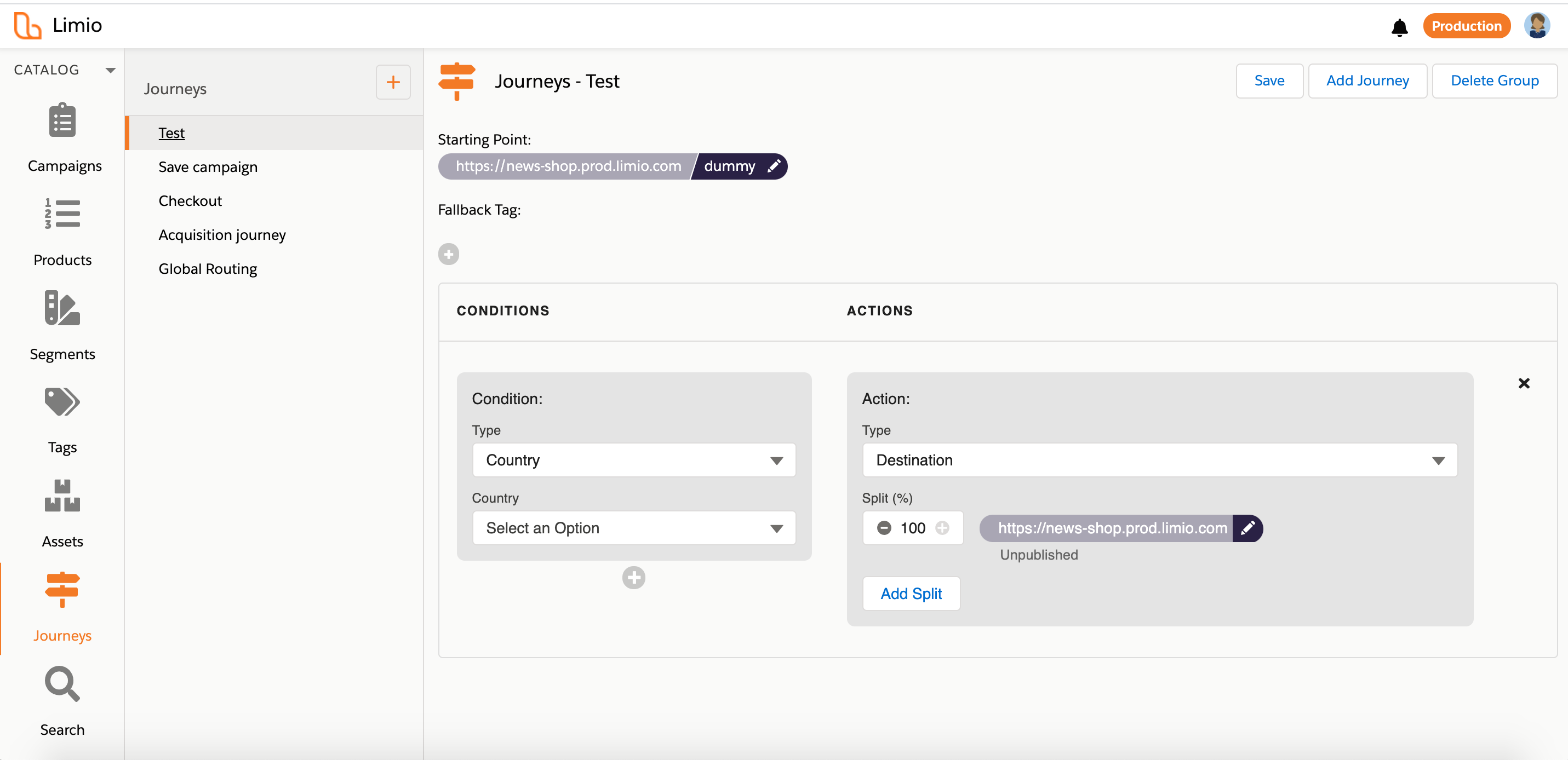Viewport: 1568px width, 760px height.
Task: Click the Delete Group button
Action: 1495,81
